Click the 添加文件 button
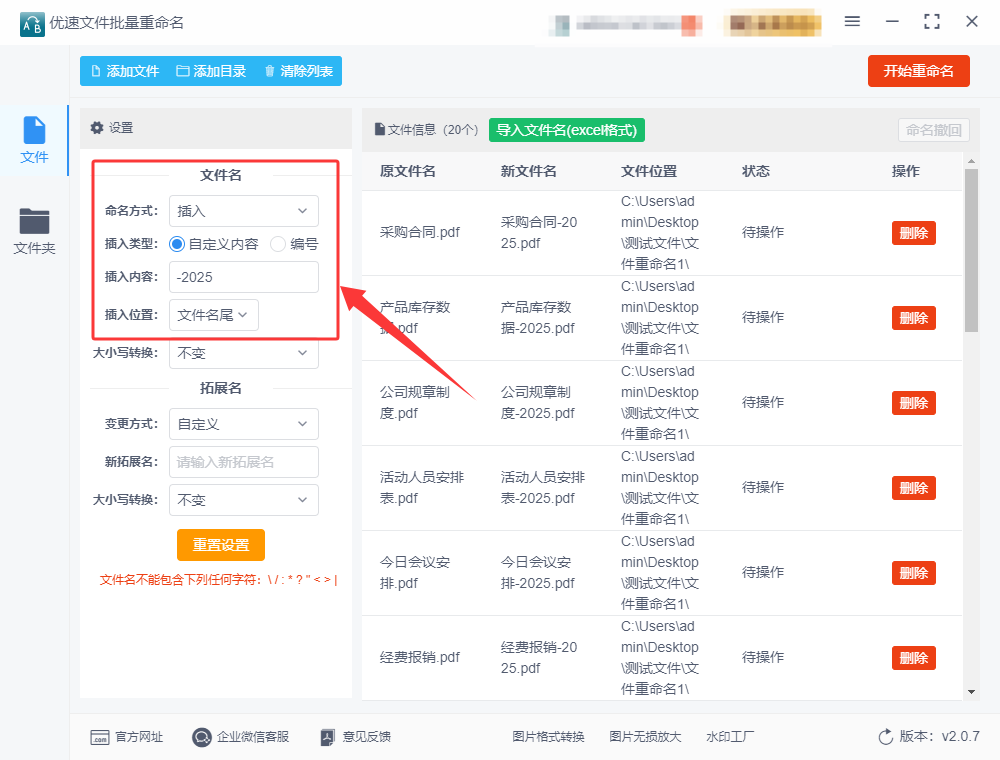This screenshot has width=1000, height=760. point(125,71)
